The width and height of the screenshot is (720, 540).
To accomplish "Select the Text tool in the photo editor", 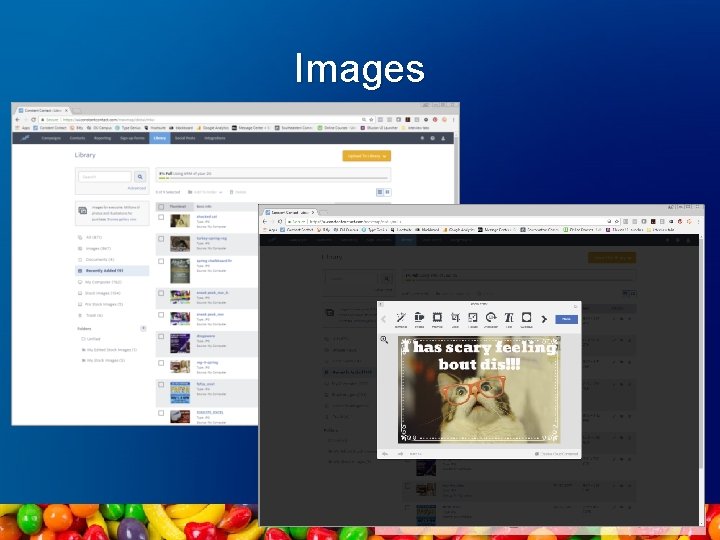I will [x=509, y=320].
